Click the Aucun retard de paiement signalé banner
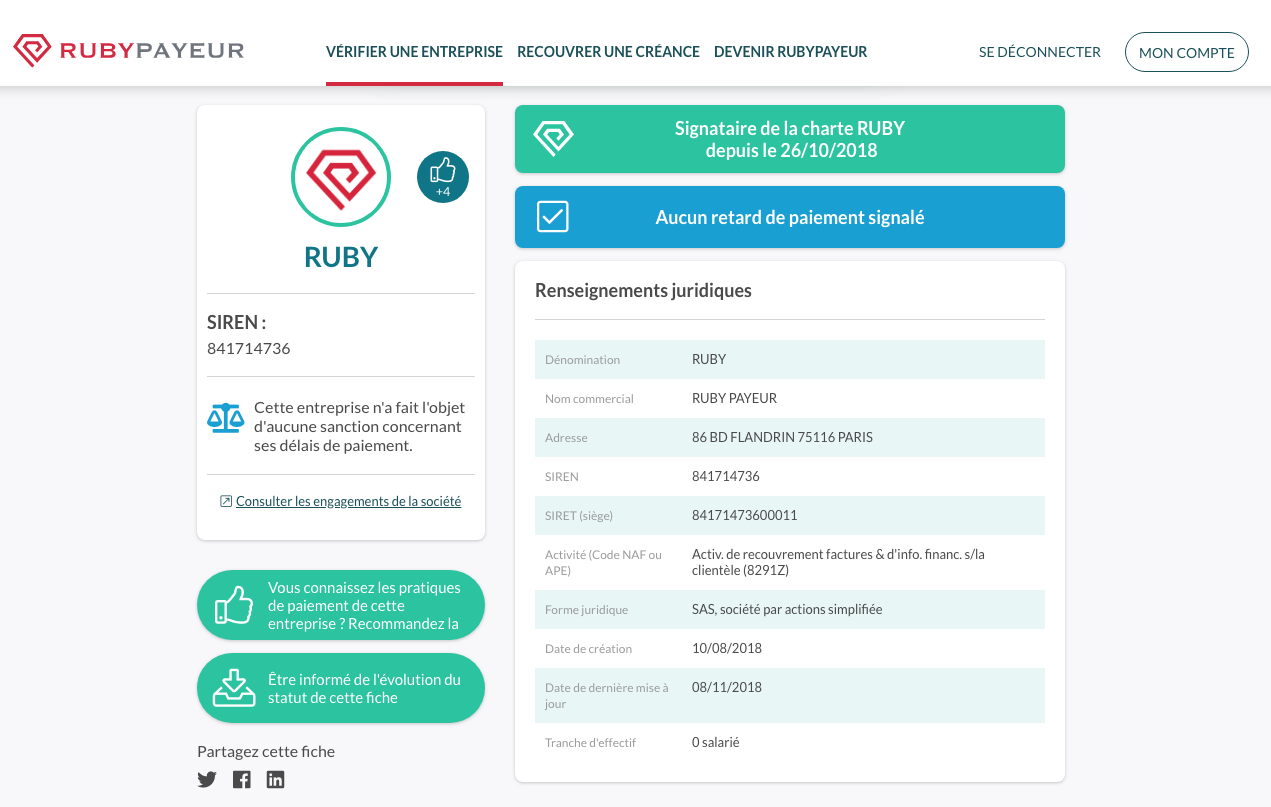 pyautogui.click(x=790, y=217)
